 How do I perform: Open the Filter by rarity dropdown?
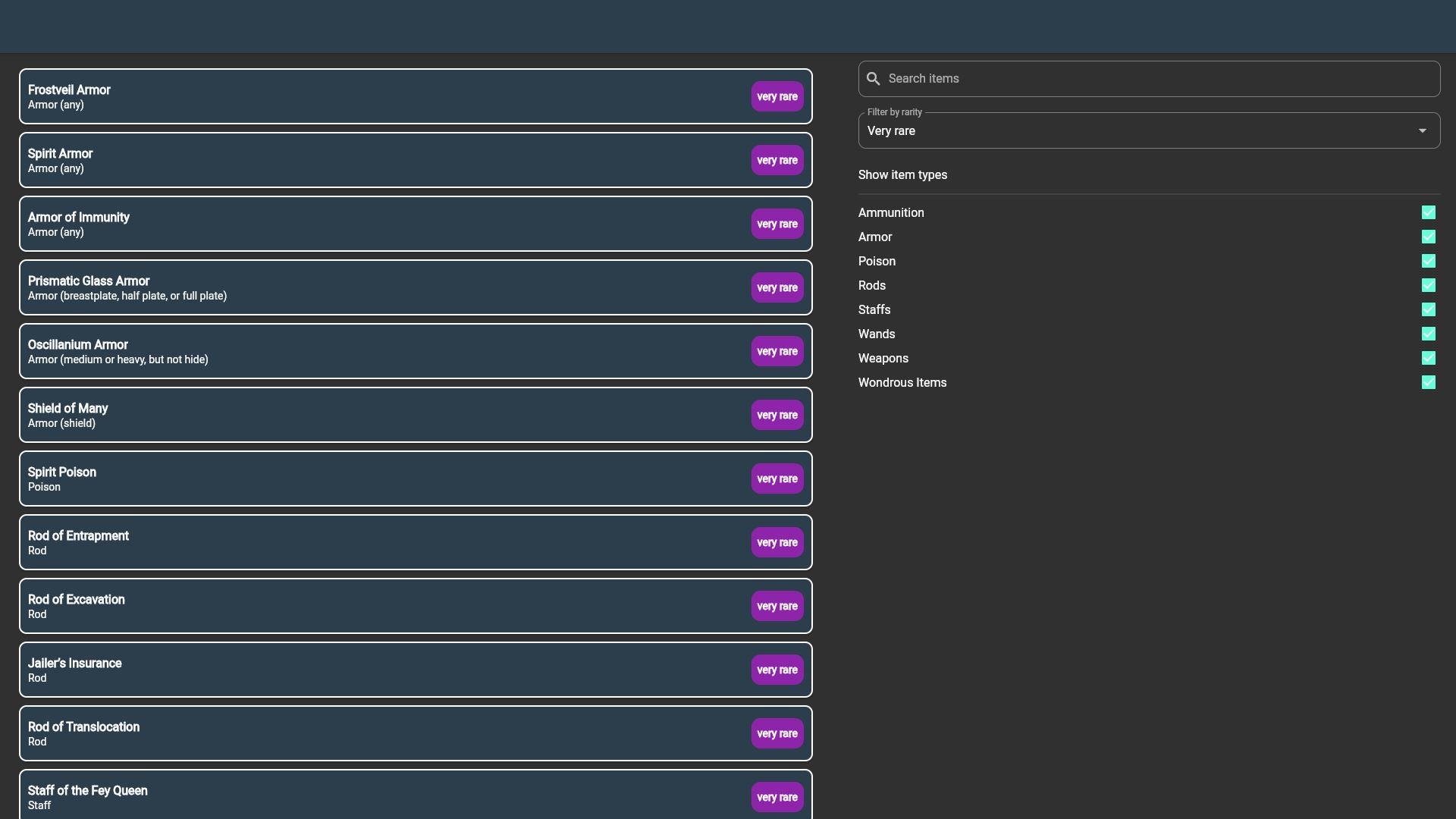(x=1137, y=131)
